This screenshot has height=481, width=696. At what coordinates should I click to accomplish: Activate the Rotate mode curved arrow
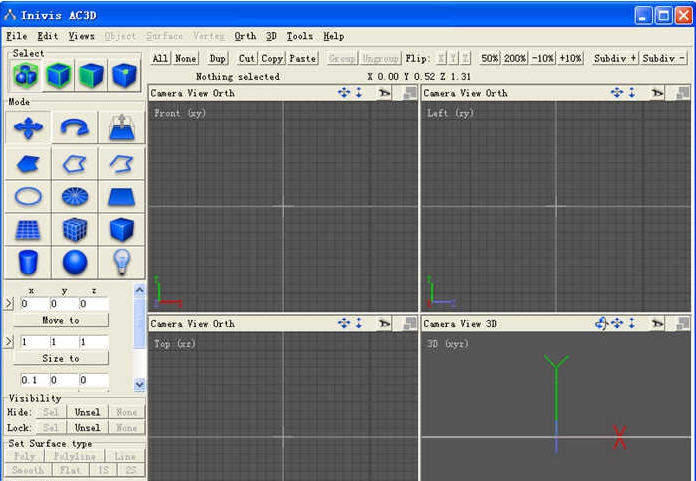75,128
